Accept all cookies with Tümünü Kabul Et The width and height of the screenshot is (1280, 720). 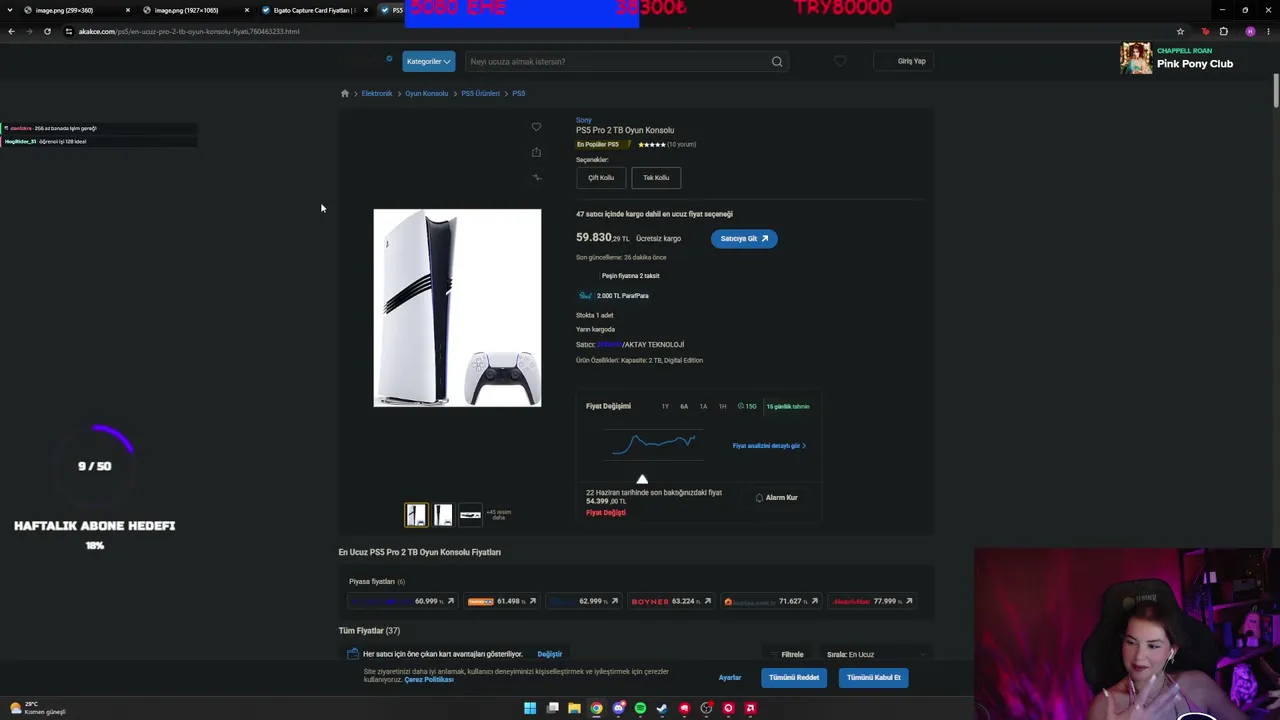874,677
